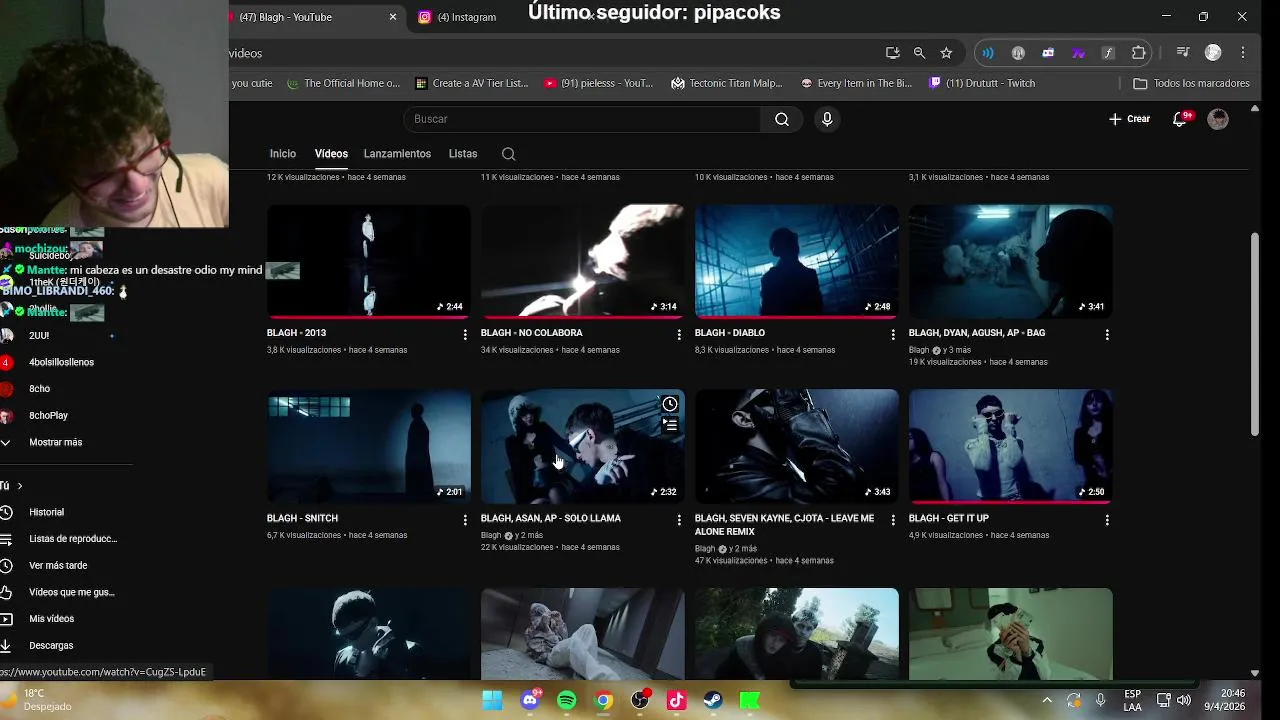Play the BLAGH - DIABLO video thumbnail
Screen dimensions: 1280x720
796,261
